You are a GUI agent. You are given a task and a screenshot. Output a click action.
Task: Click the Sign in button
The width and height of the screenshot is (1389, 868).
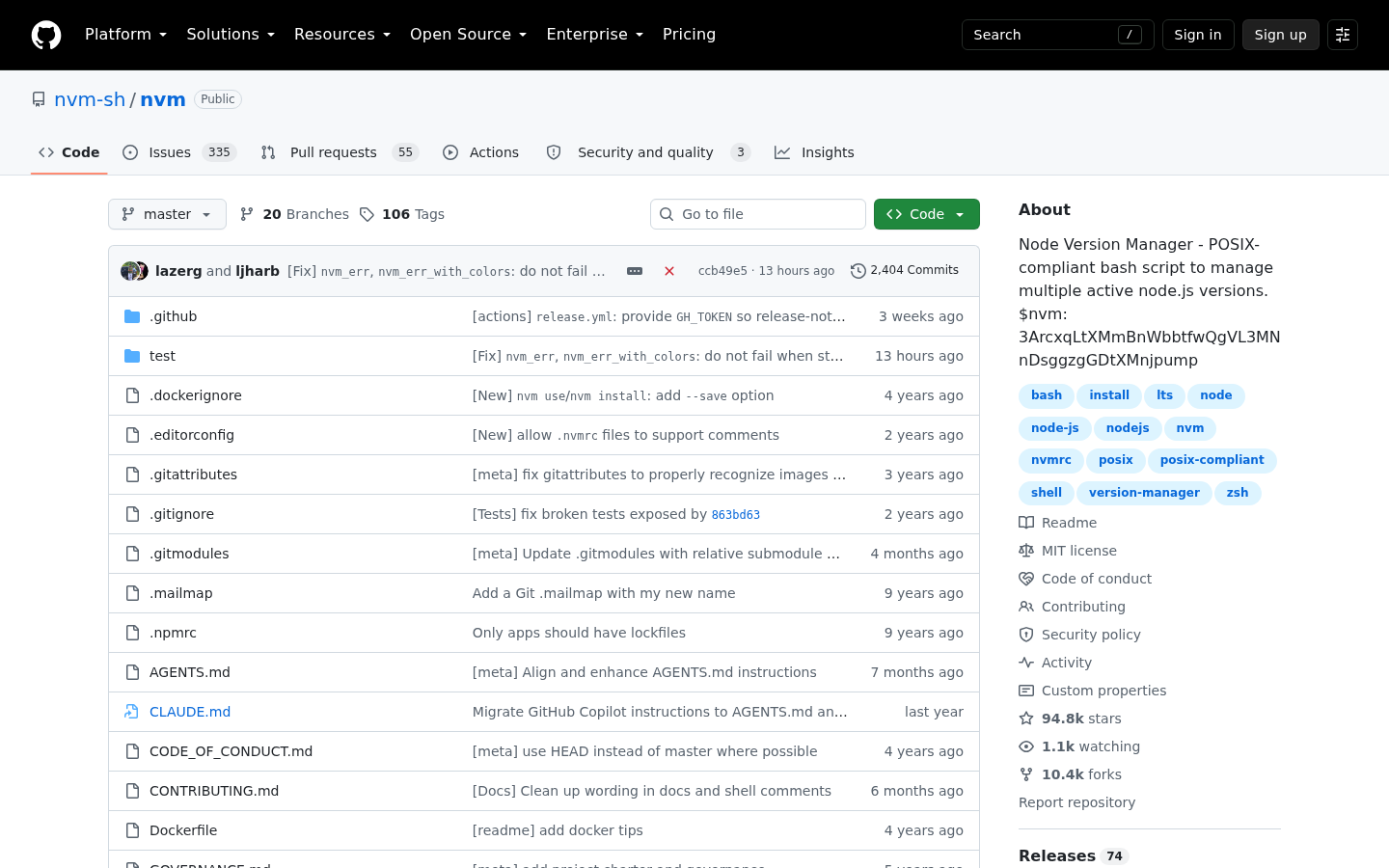coord(1198,35)
